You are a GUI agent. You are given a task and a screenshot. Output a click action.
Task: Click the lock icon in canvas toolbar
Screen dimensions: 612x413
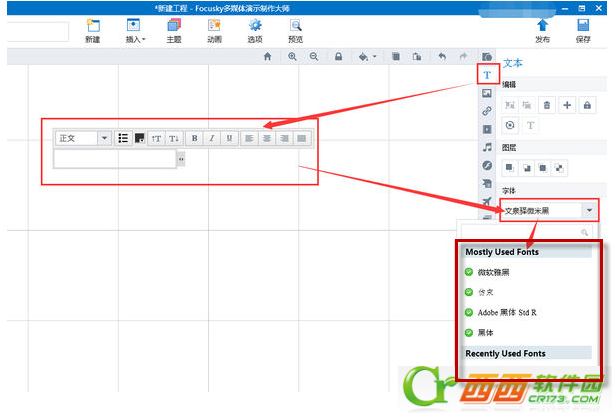coord(338,57)
